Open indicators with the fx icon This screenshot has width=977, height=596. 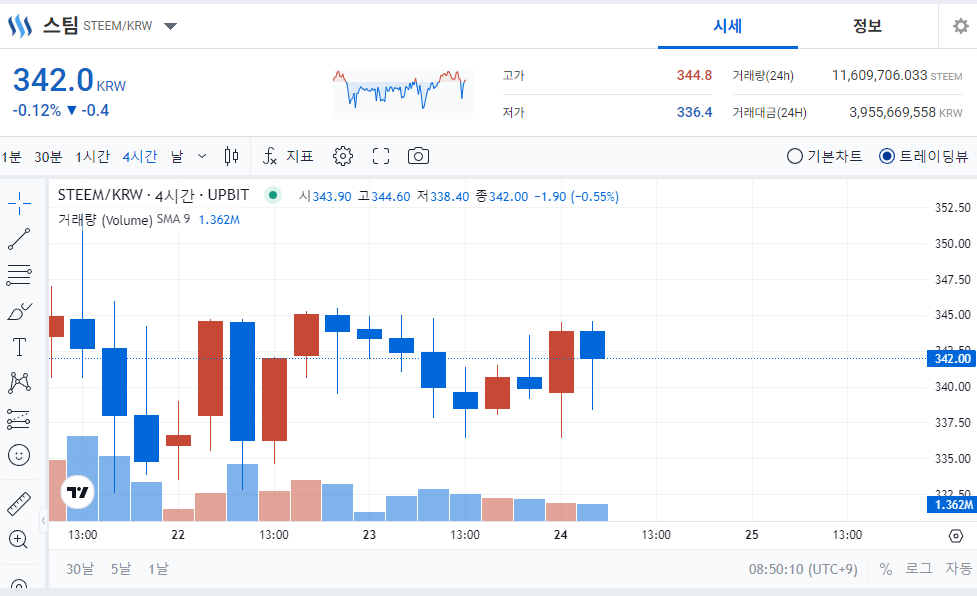(270, 156)
